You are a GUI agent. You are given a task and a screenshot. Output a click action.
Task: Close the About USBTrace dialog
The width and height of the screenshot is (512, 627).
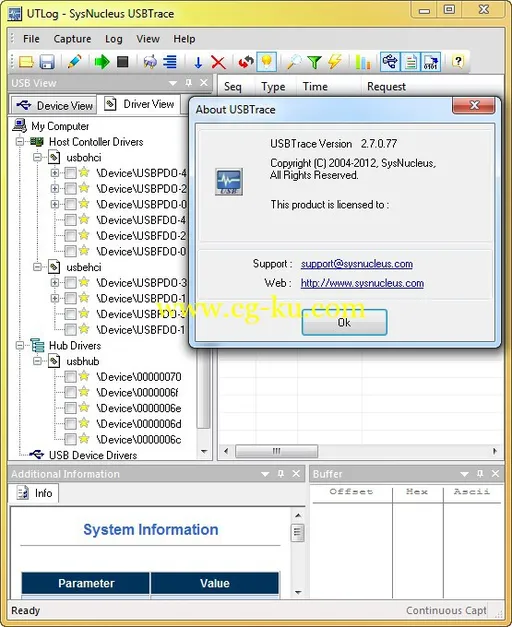coord(474,106)
